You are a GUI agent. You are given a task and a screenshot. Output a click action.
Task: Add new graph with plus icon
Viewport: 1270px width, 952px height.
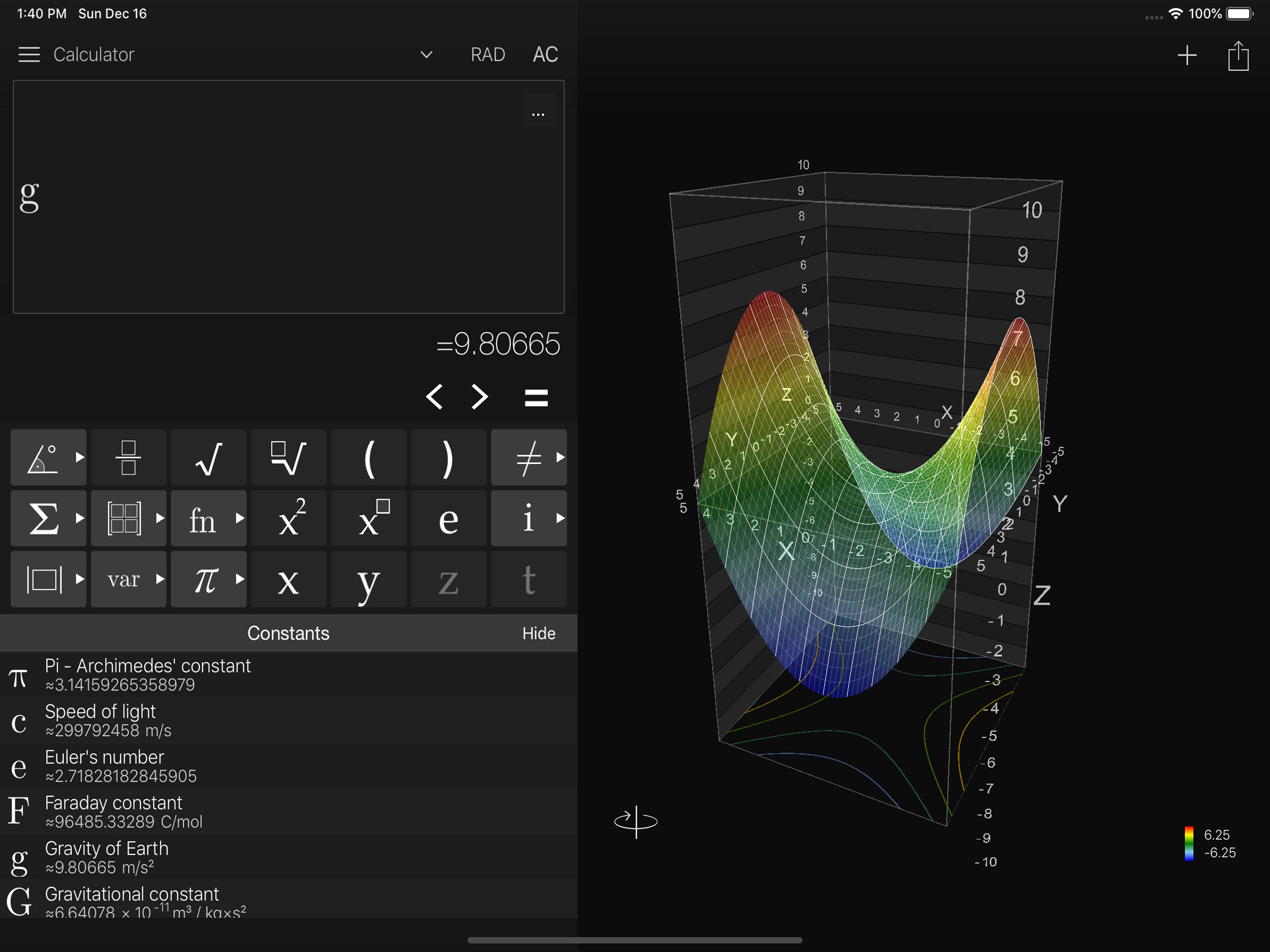click(x=1187, y=56)
